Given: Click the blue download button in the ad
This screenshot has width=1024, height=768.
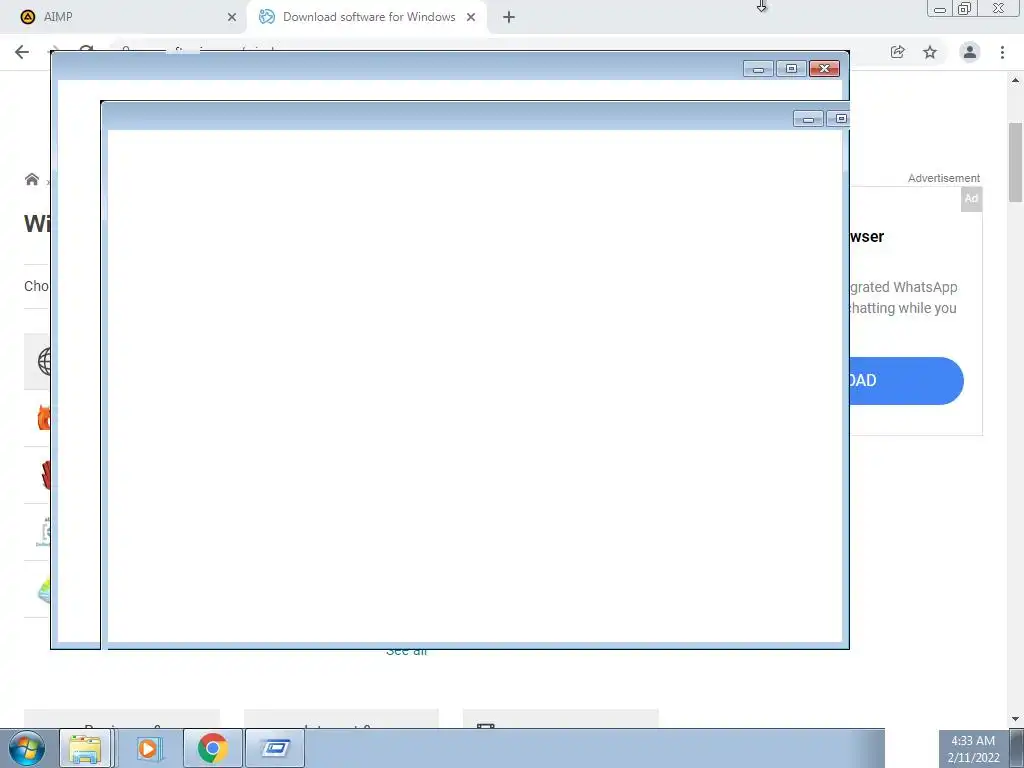Looking at the screenshot, I should [x=906, y=381].
